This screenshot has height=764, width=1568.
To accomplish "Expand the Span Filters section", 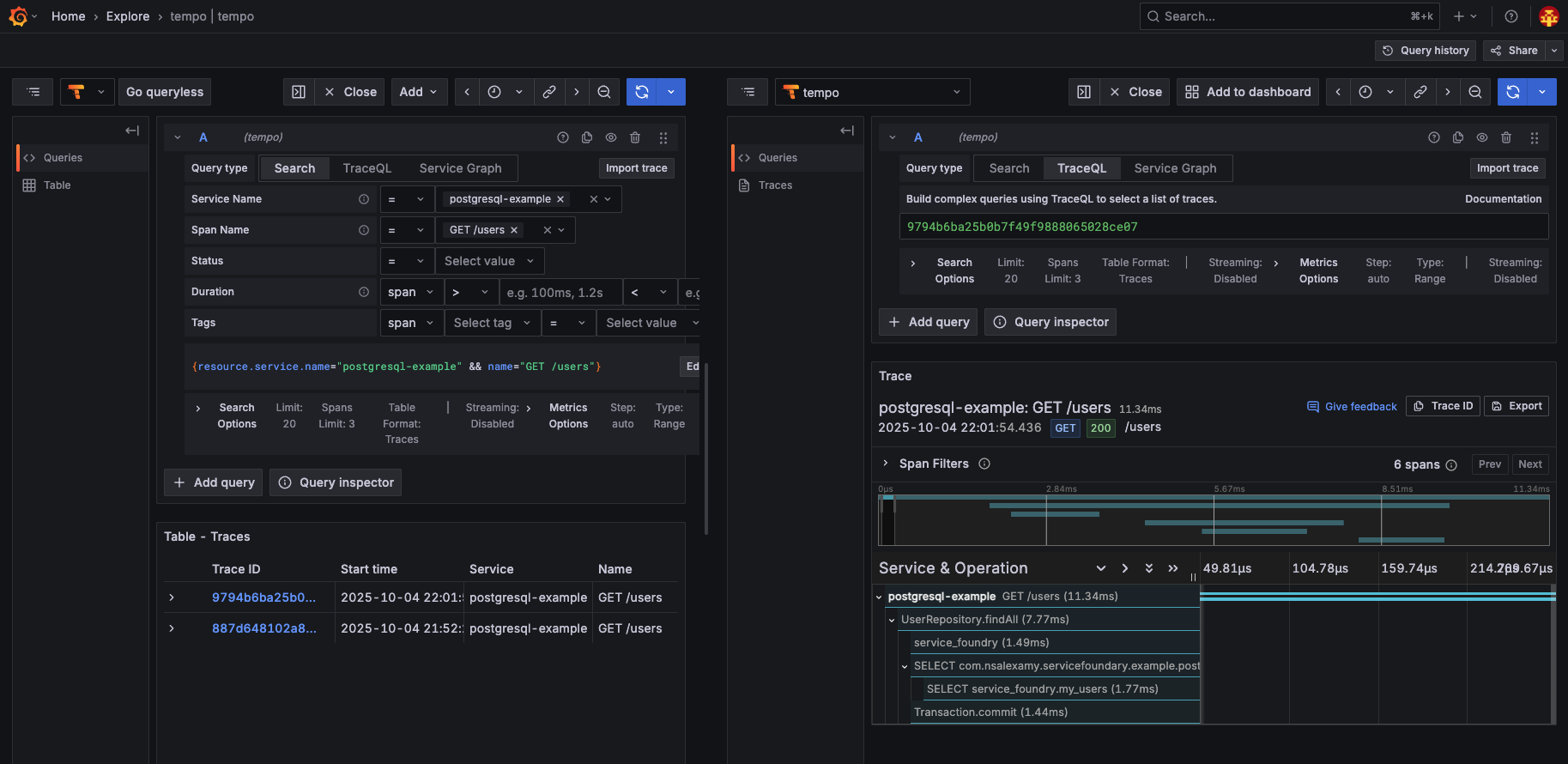I will (x=886, y=464).
